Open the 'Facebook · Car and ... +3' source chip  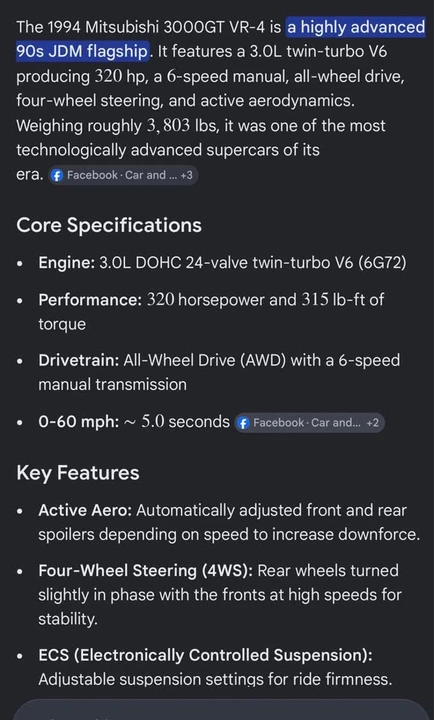tap(123, 175)
